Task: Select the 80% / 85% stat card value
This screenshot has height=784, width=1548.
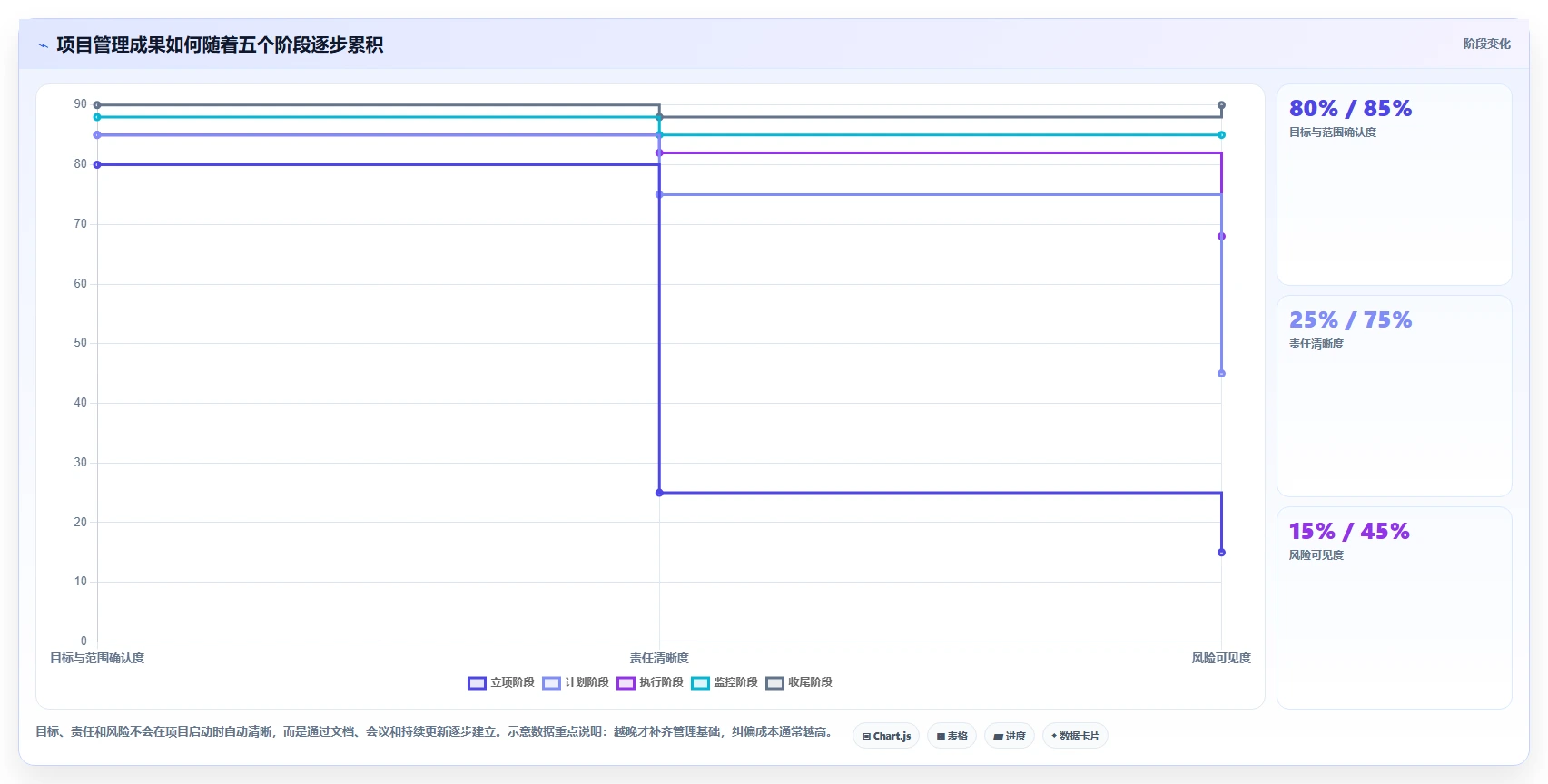Action: tap(1350, 109)
